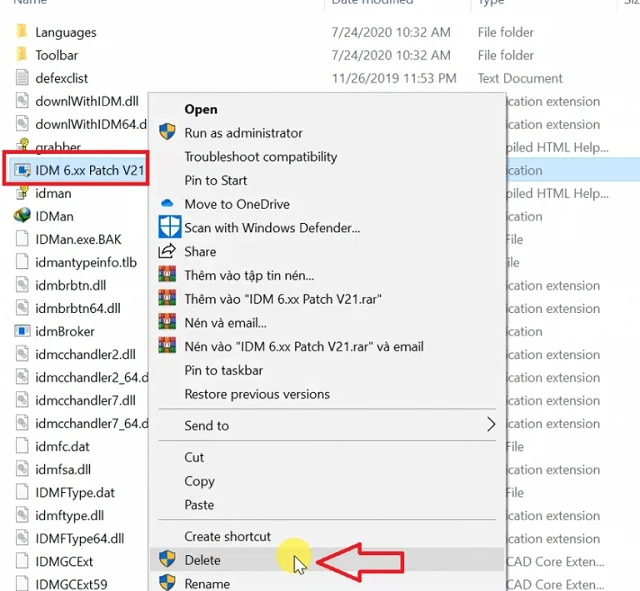Image resolution: width=640 pixels, height=591 pixels.
Task: Choose Troubleshoot compatibility option
Action: pyautogui.click(x=260, y=157)
